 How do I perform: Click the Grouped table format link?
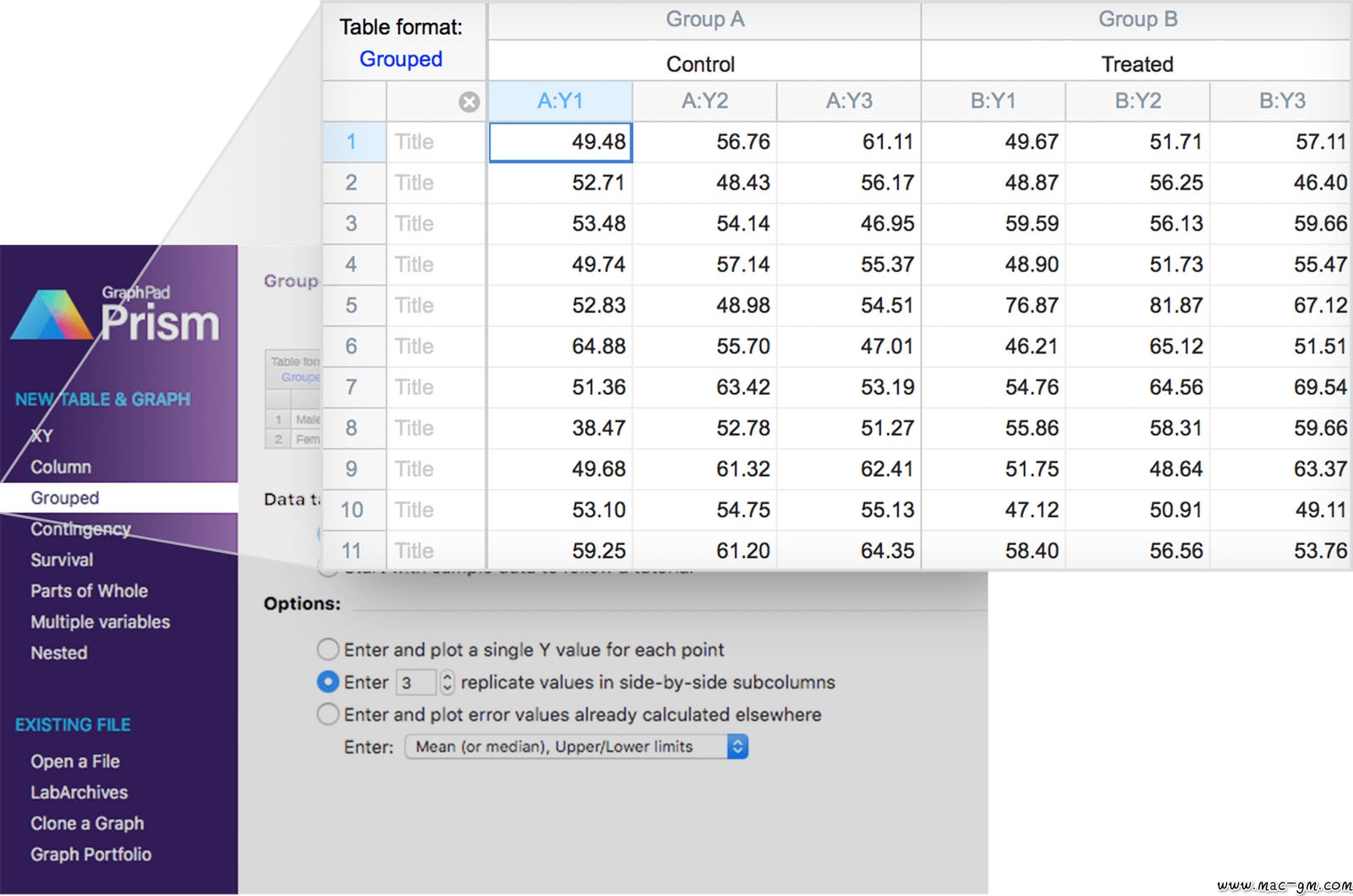[401, 59]
